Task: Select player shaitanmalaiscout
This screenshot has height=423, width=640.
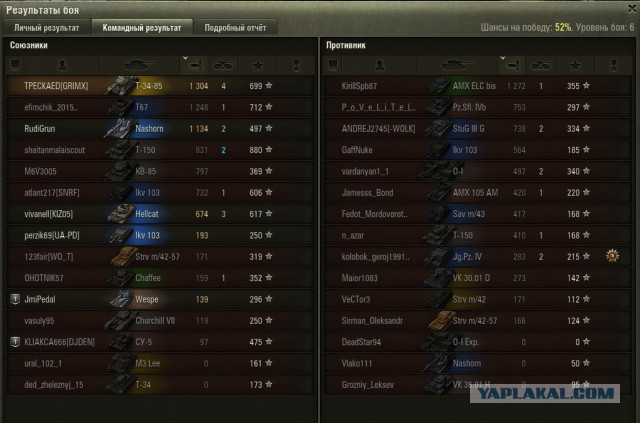Action: click(55, 150)
